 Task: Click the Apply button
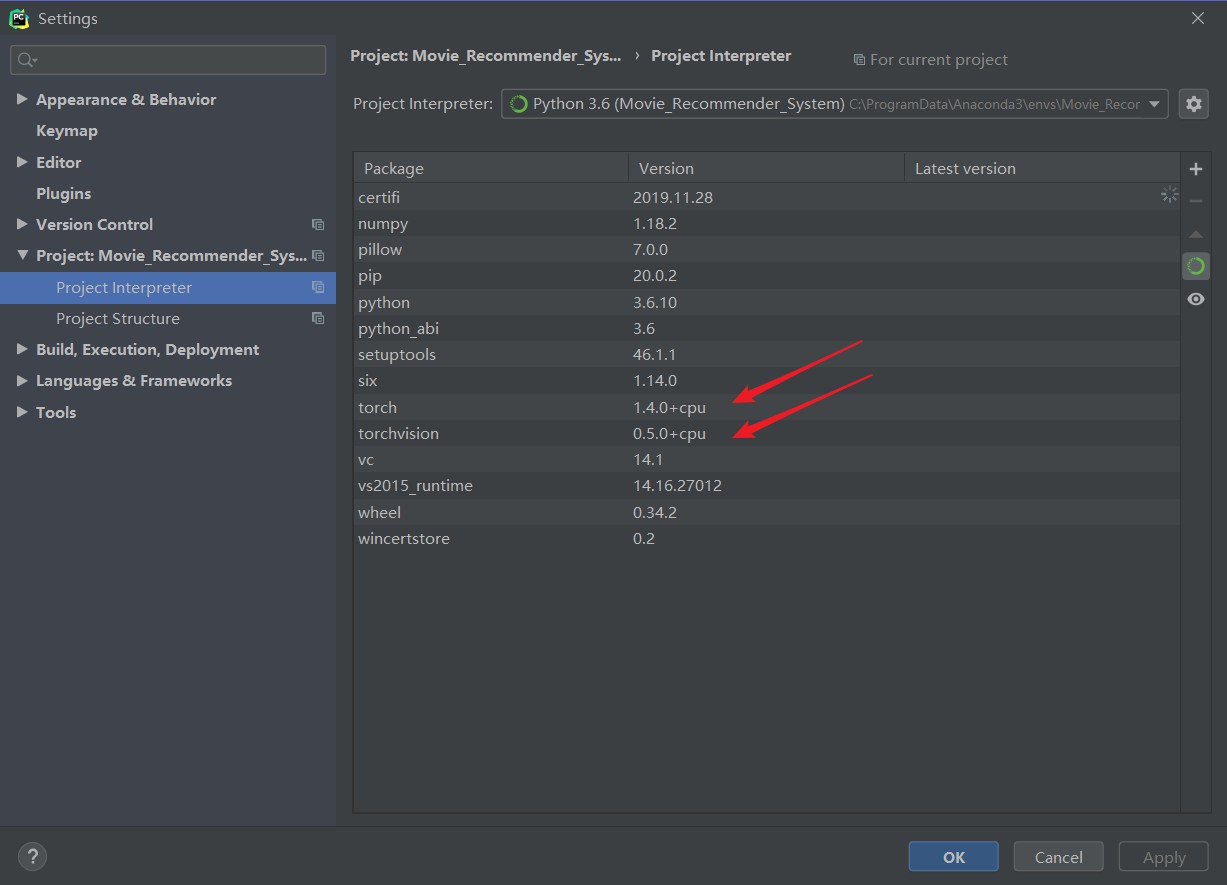point(1164,857)
